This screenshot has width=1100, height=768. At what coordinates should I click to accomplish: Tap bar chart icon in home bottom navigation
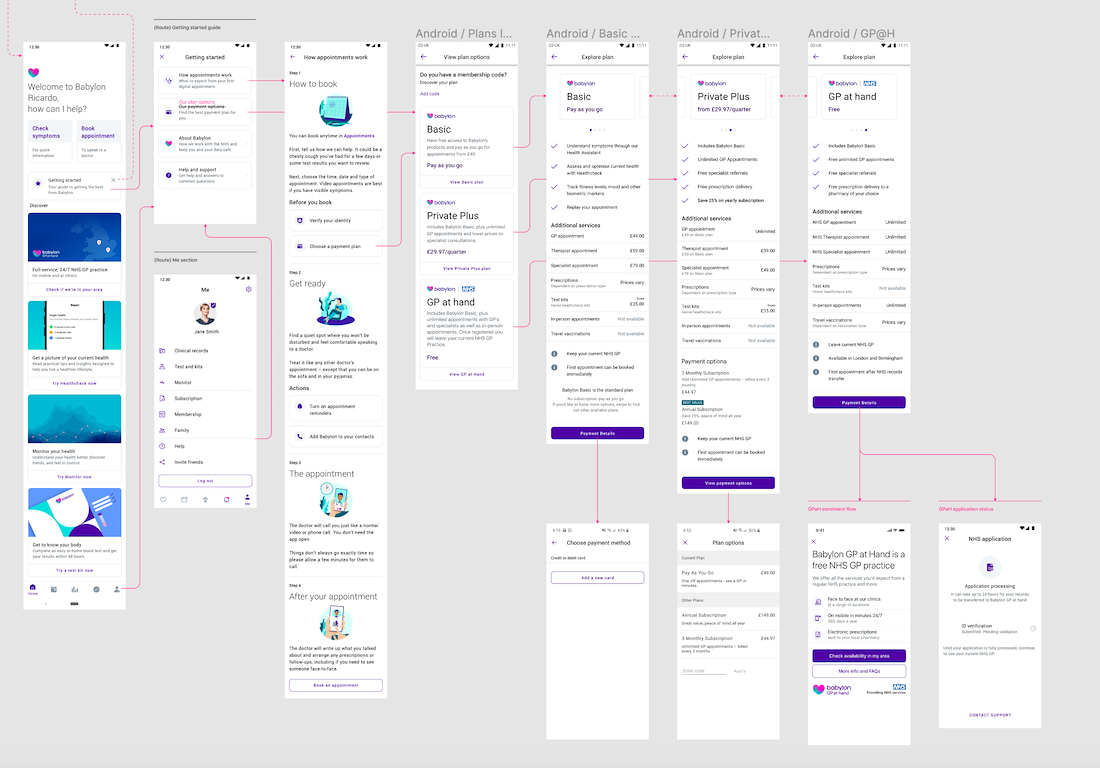click(x=74, y=589)
